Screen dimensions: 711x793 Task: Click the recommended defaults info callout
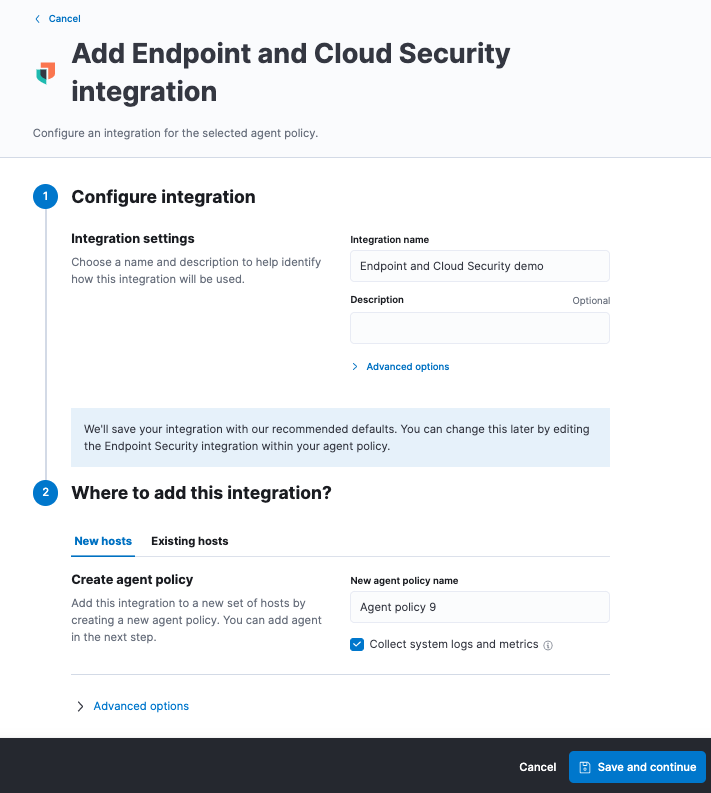click(340, 438)
